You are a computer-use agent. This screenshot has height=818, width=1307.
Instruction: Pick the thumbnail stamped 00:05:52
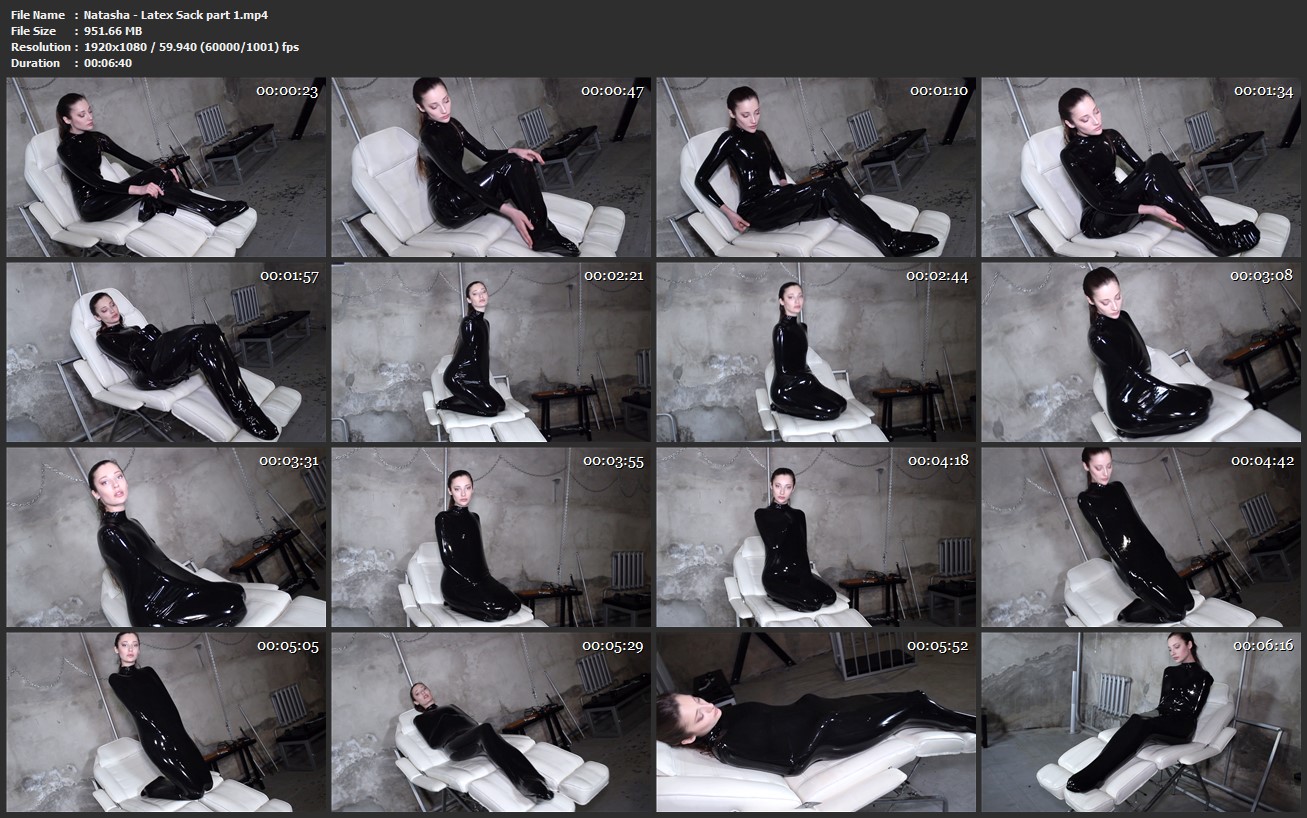pos(816,722)
